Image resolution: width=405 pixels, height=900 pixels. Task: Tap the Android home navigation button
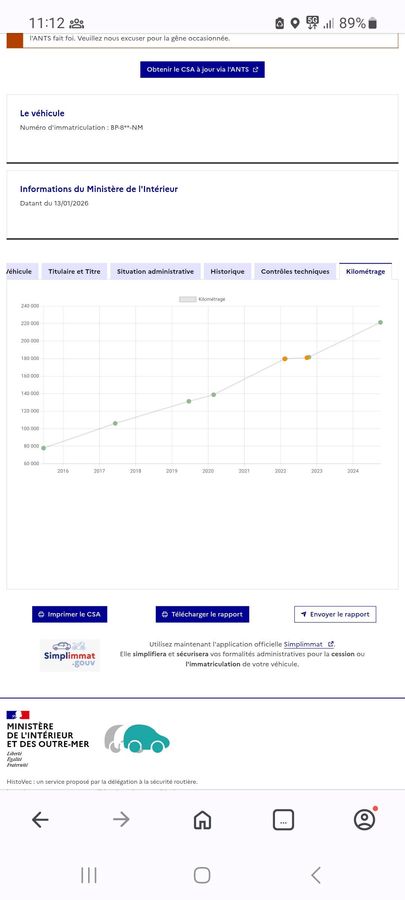[x=202, y=875]
